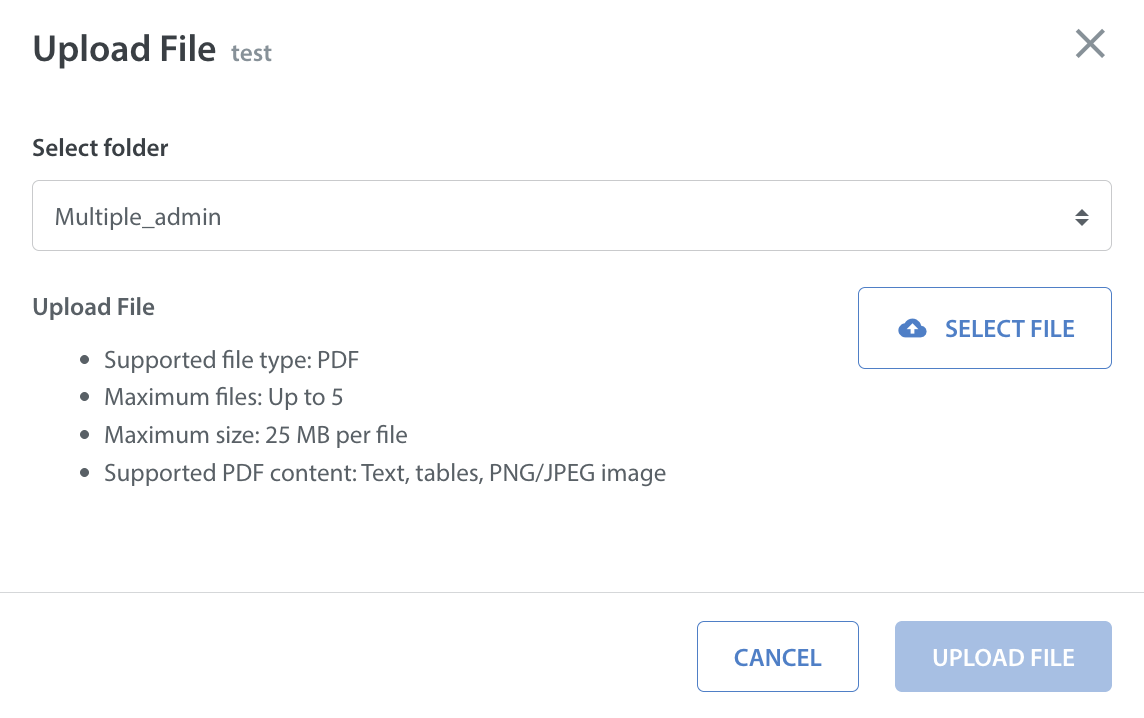Click bullet beside Maximum files
Screen dimensions: 1144x718
click(85, 398)
